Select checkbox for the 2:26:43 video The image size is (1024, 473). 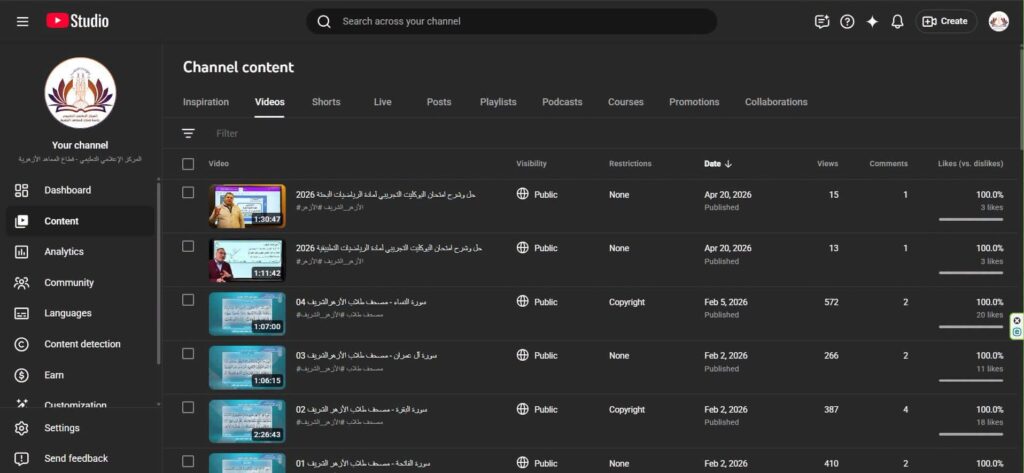pyautogui.click(x=188, y=407)
